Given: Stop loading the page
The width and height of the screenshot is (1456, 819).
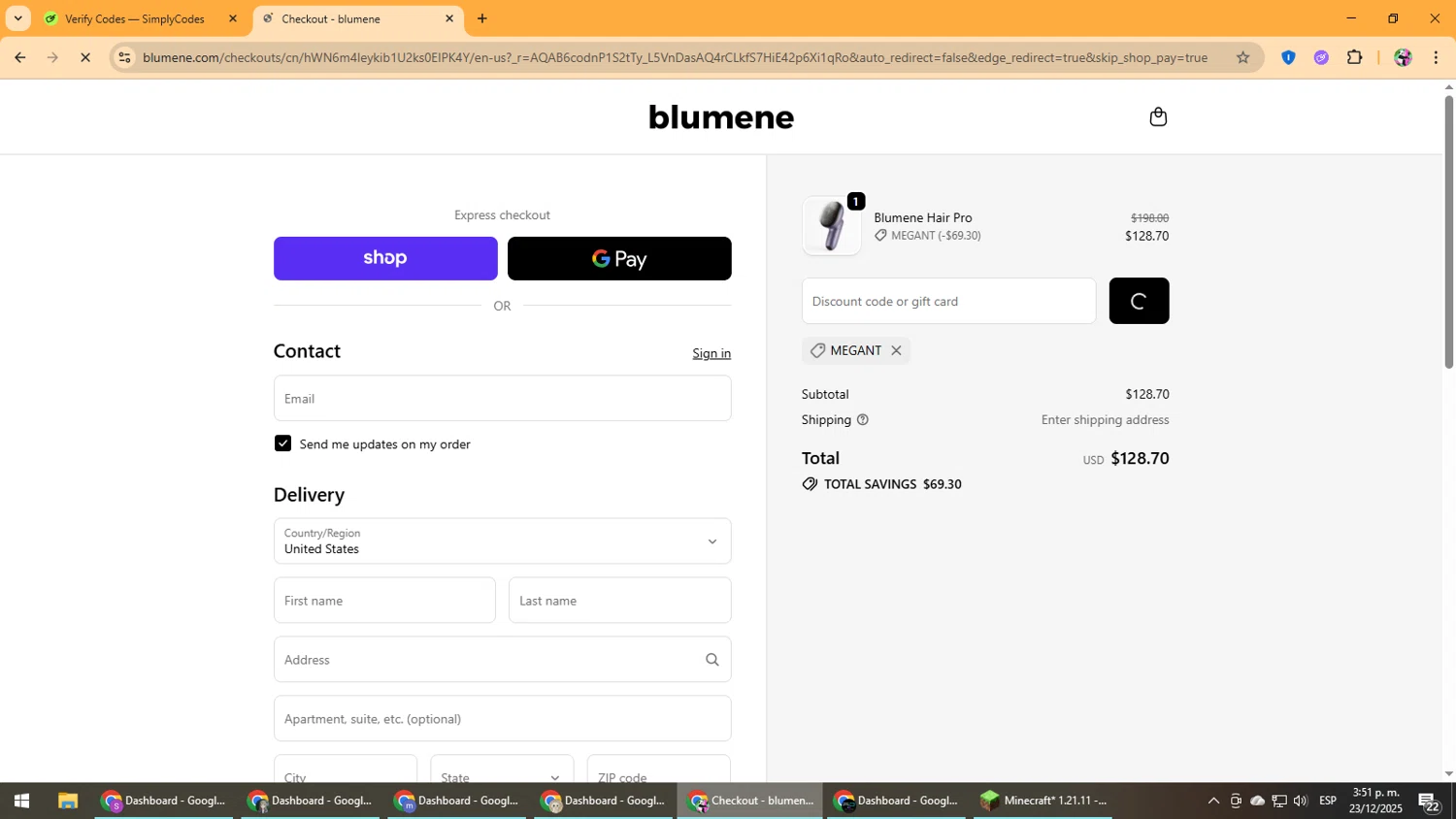Looking at the screenshot, I should [85, 57].
